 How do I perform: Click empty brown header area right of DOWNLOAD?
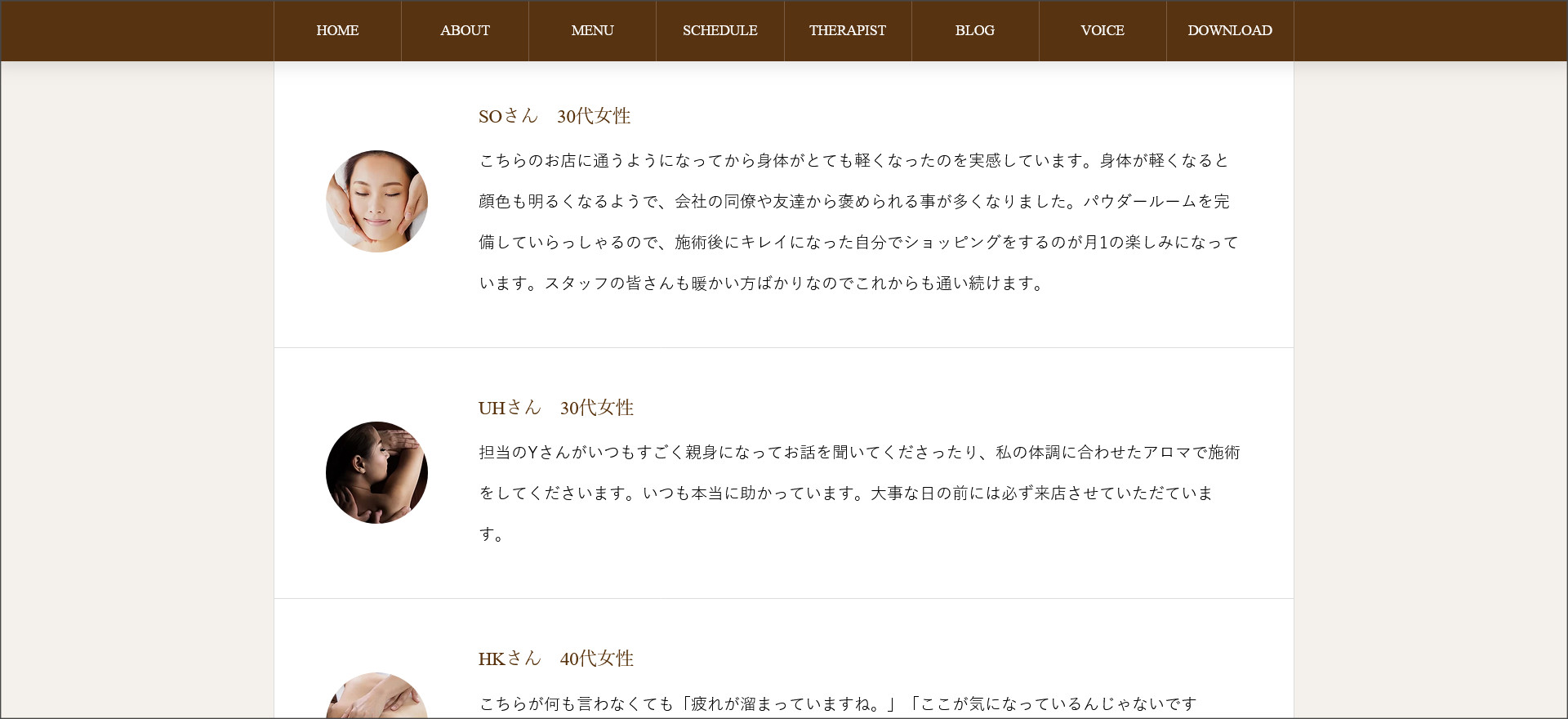point(1429,31)
